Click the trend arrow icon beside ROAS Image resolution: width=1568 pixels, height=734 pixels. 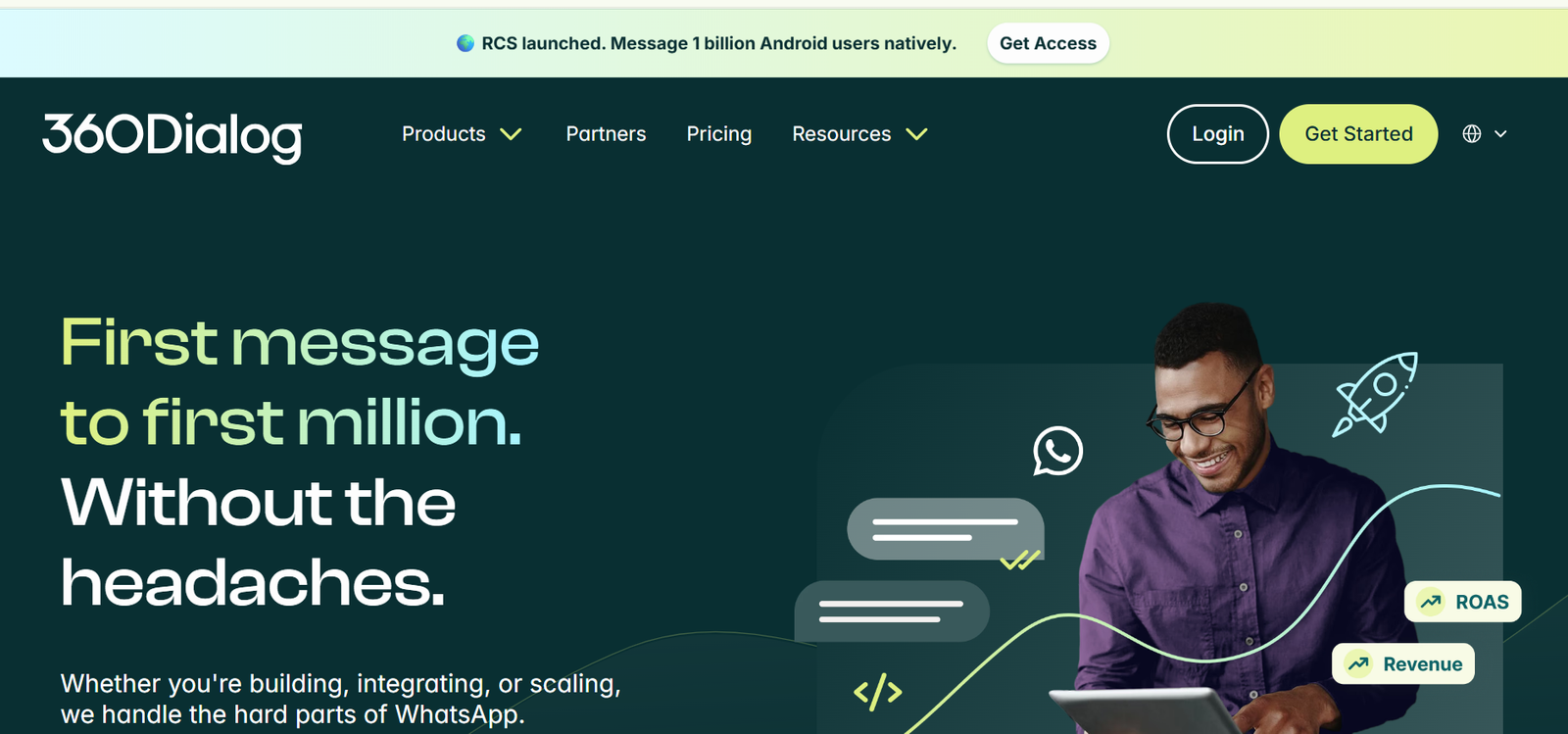[x=1431, y=602]
